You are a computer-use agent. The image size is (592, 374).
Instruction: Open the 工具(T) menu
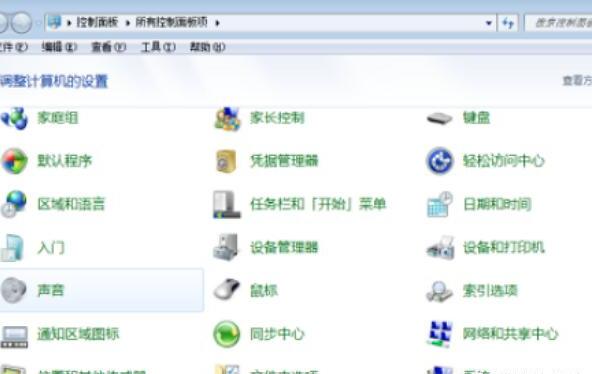pos(158,47)
